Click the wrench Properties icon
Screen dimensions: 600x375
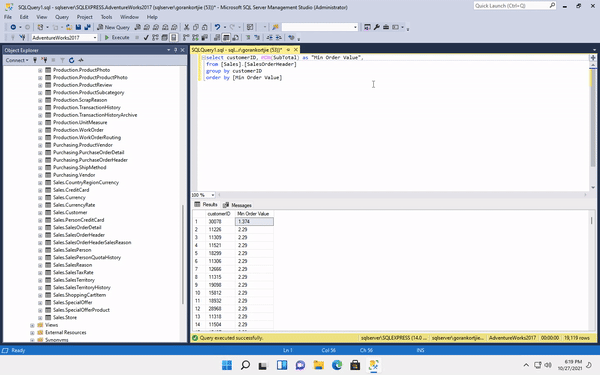click(377, 27)
